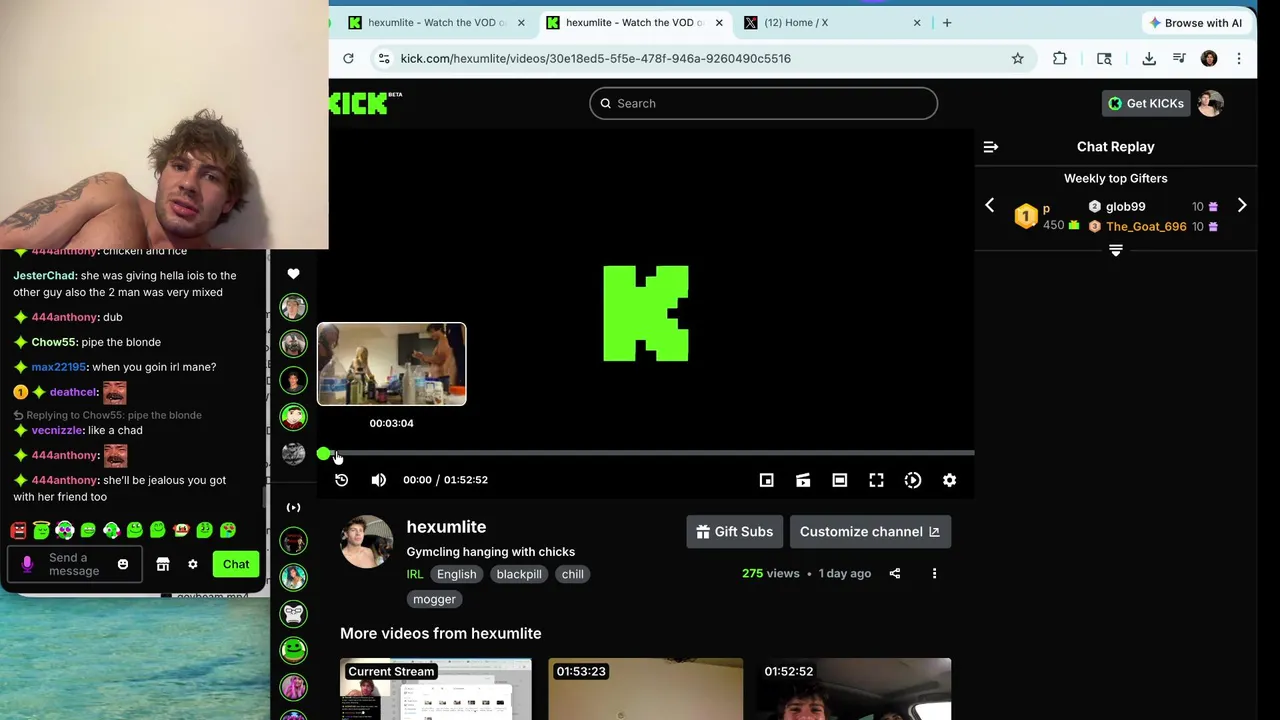Image resolution: width=1280 pixels, height=720 pixels.
Task: Click the Browse with AI button
Action: (1195, 23)
